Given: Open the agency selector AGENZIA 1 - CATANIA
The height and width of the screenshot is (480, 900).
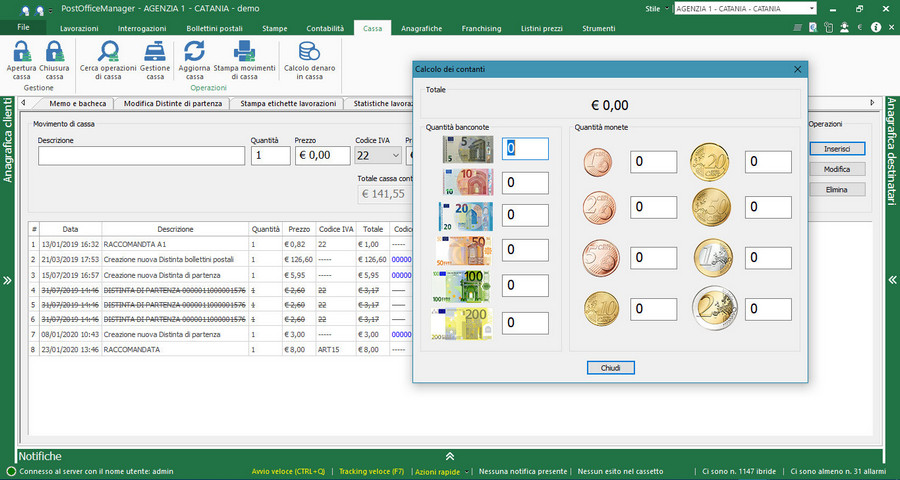Looking at the screenshot, I should (x=745, y=9).
